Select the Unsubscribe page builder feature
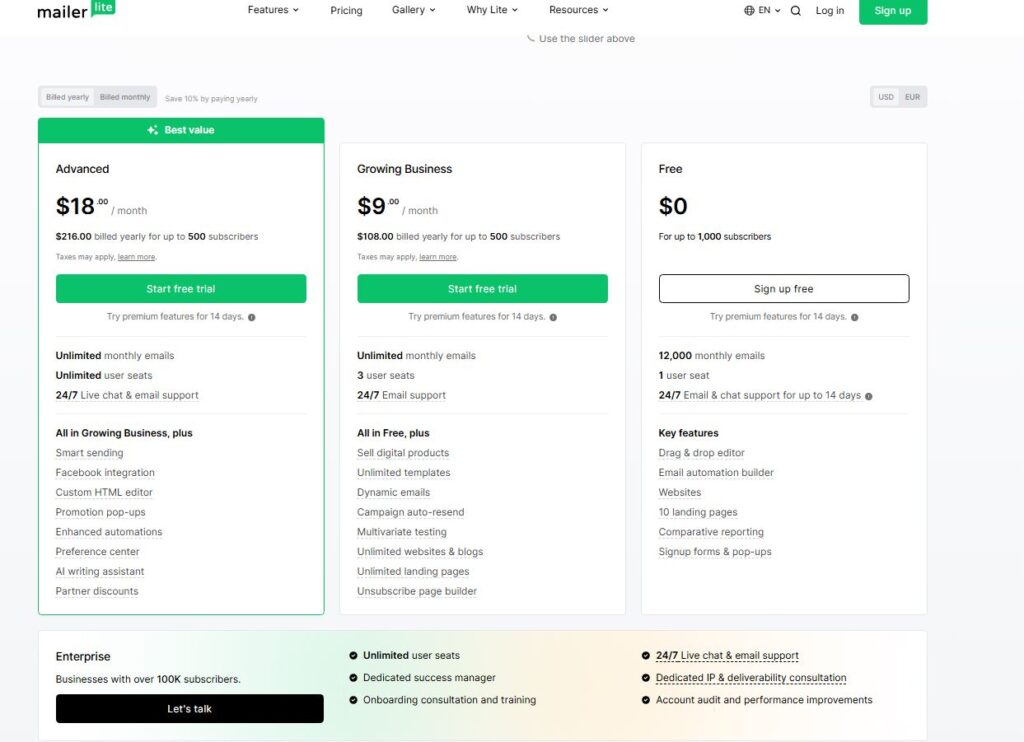 click(x=417, y=591)
